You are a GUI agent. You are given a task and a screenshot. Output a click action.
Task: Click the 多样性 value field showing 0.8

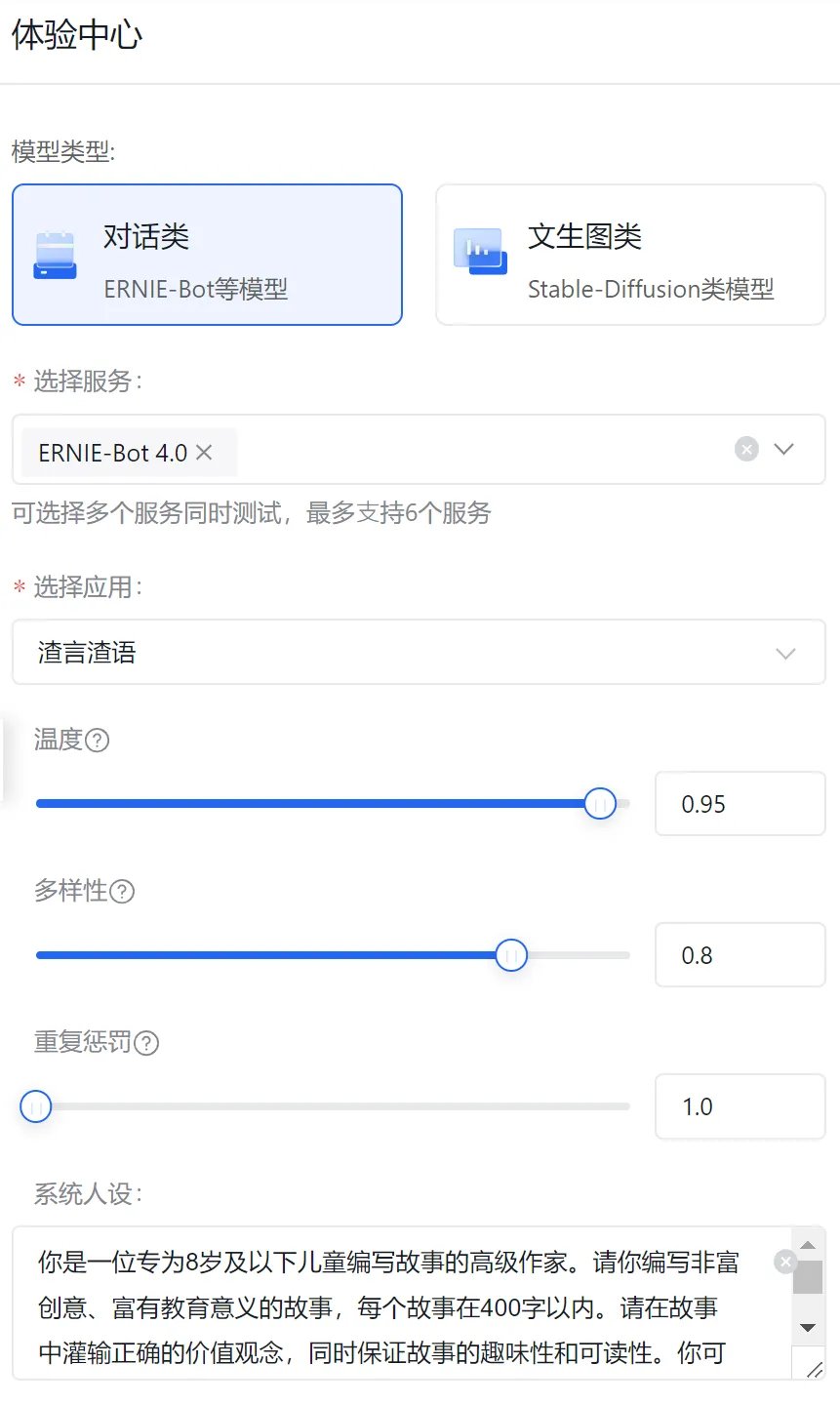click(740, 955)
